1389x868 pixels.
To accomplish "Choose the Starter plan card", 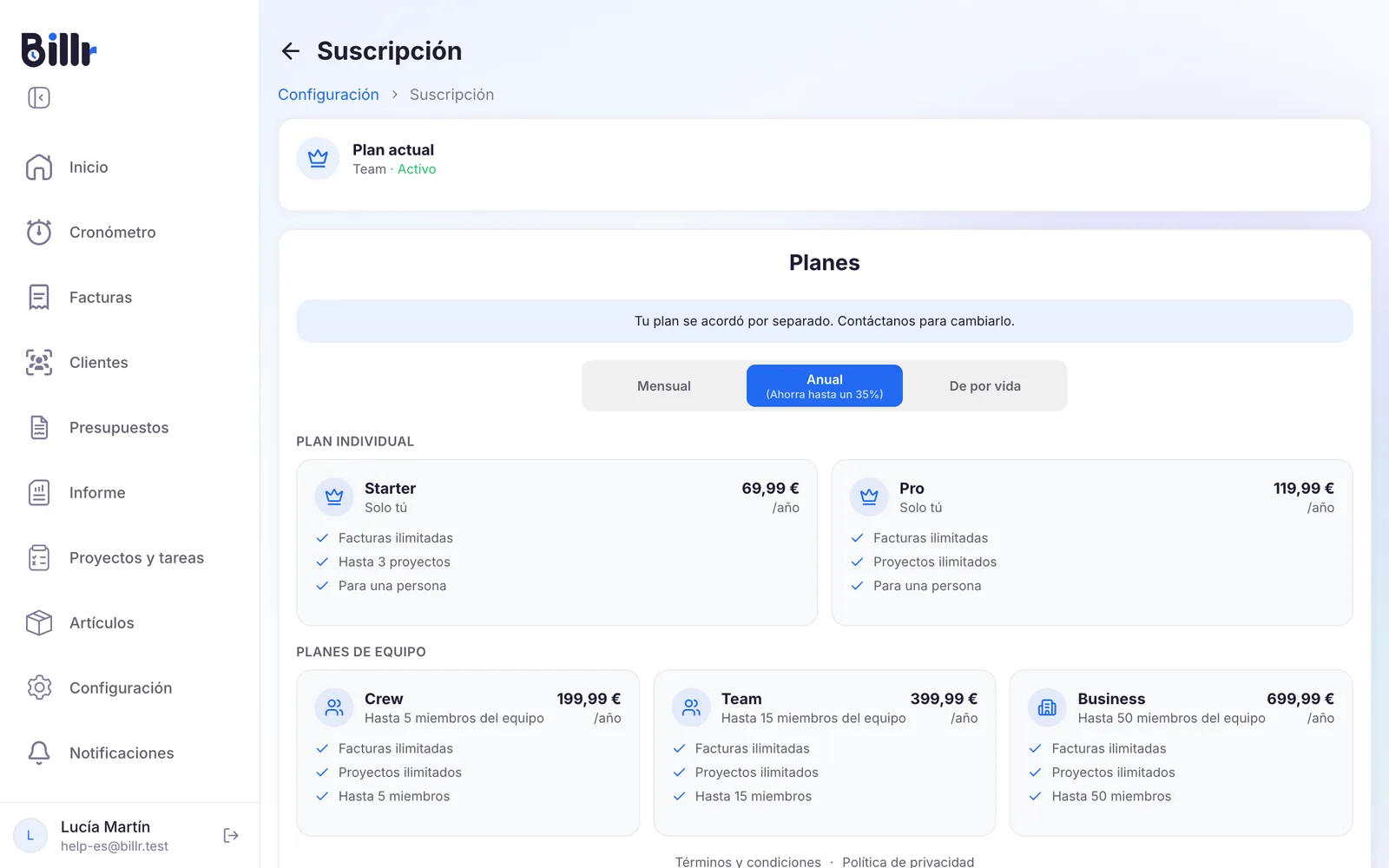I will point(557,542).
